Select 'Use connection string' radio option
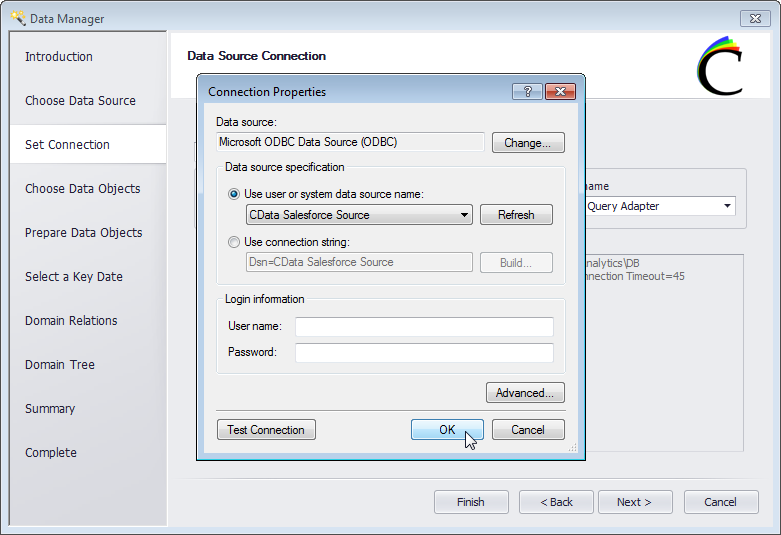The image size is (781, 535). [234, 242]
